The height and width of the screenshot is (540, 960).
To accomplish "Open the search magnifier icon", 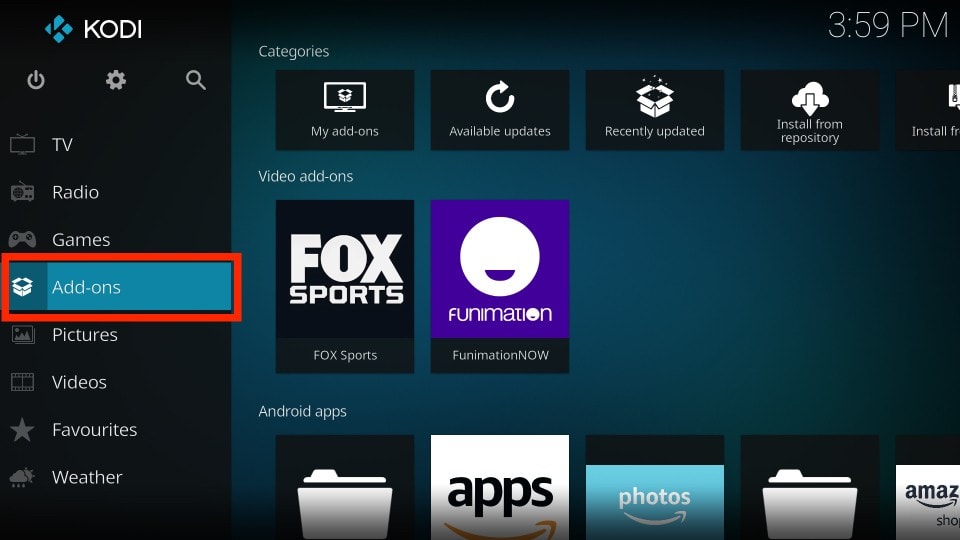I will click(196, 80).
